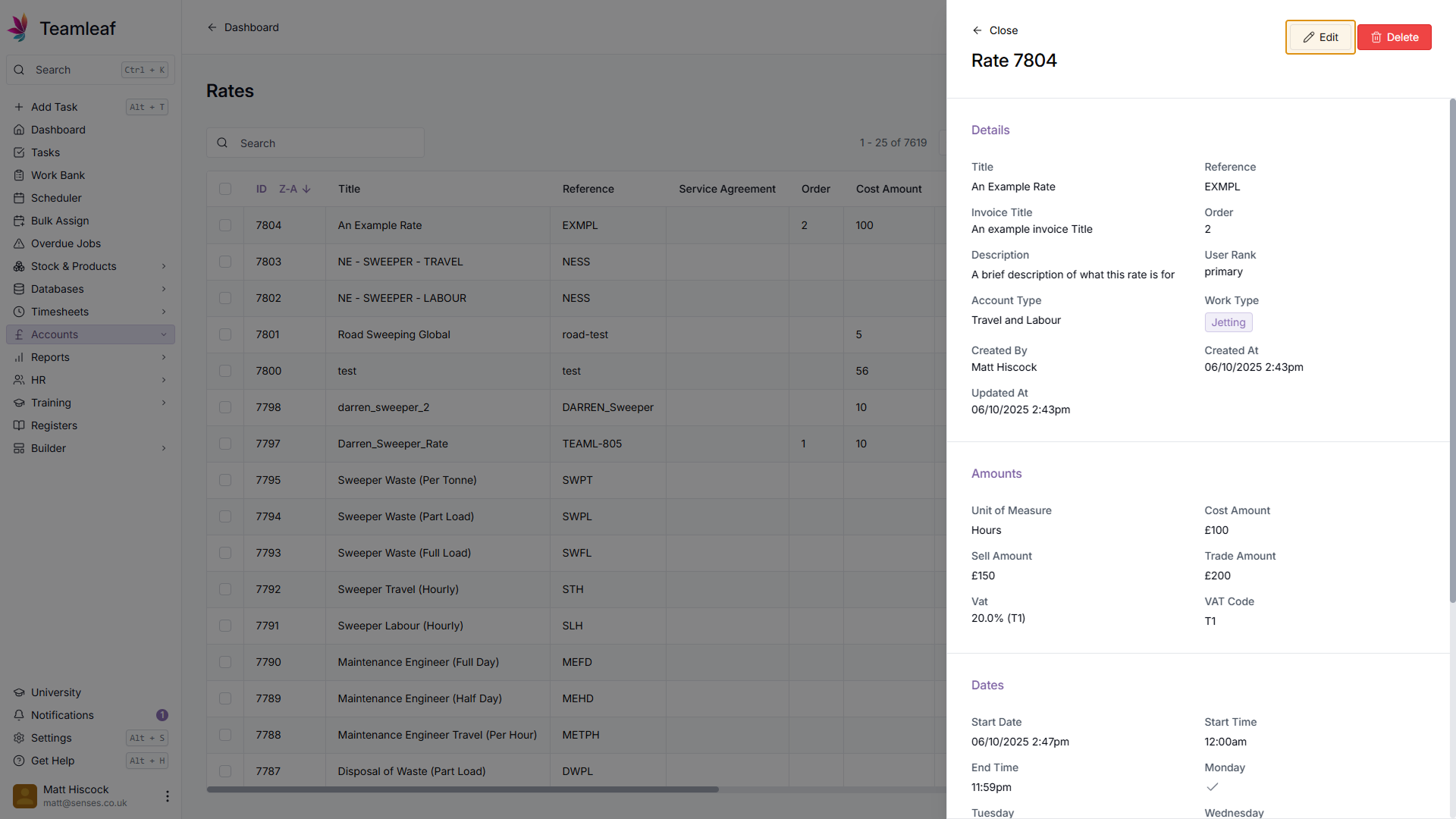Go to Registers in the sidebar
The image size is (1456, 819).
pyautogui.click(x=54, y=425)
